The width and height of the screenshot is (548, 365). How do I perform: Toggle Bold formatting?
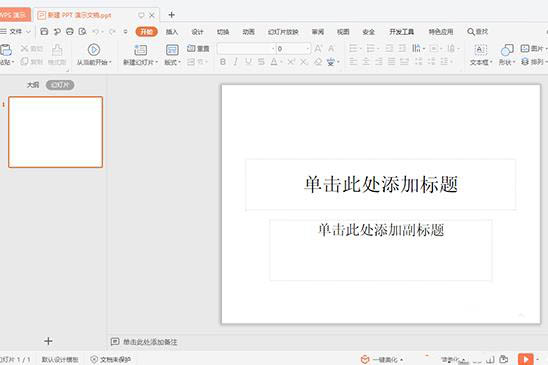tap(223, 62)
